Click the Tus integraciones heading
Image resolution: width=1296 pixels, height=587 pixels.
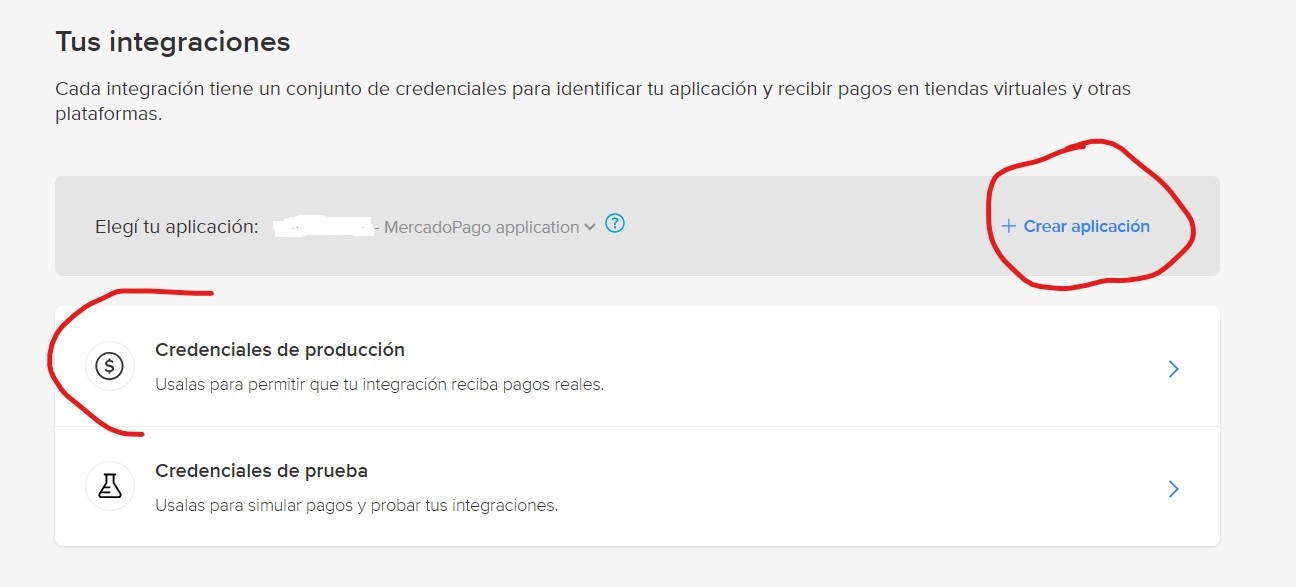coord(172,42)
